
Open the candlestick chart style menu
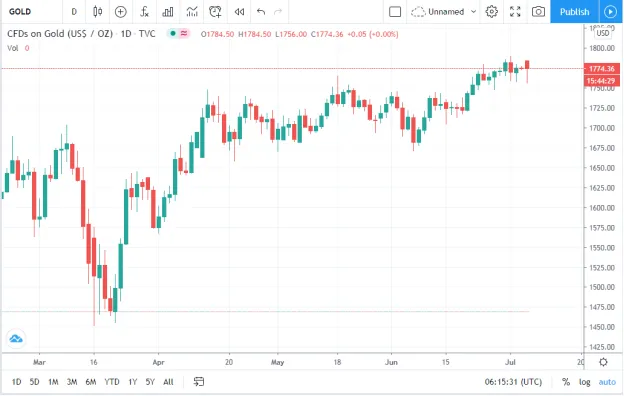(98, 12)
